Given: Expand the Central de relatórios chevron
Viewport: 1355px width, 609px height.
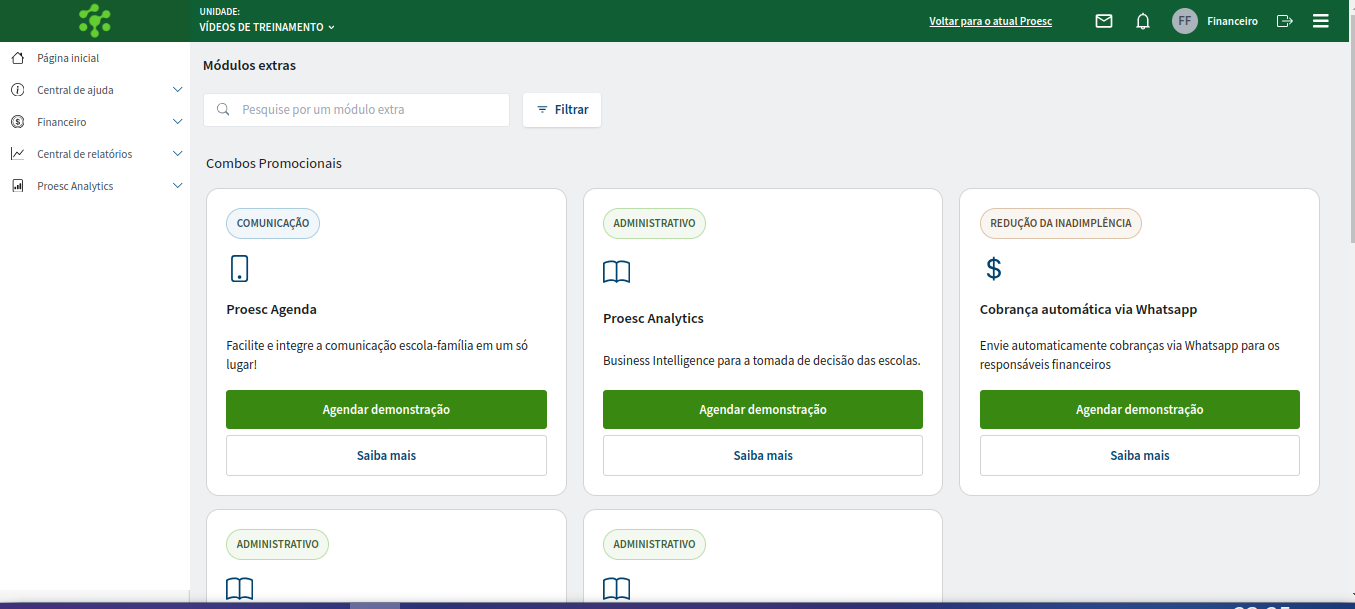Looking at the screenshot, I should tap(178, 154).
